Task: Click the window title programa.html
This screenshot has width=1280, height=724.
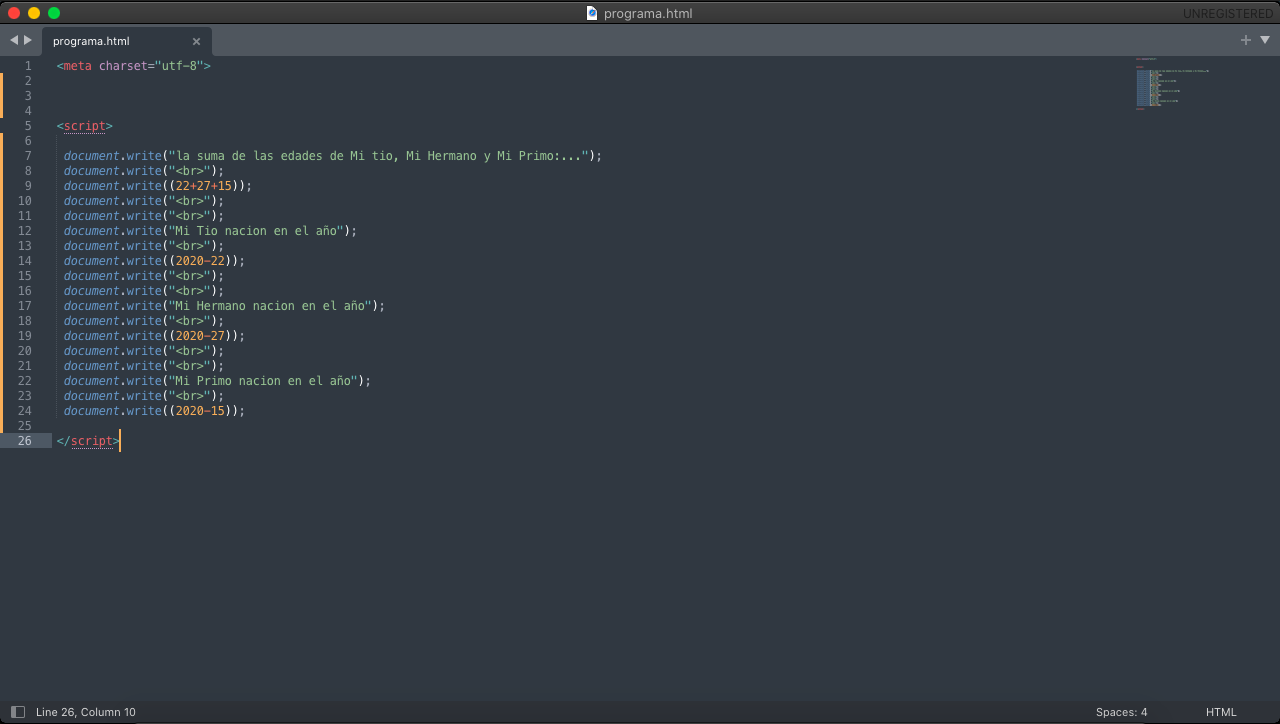Action: 648,14
